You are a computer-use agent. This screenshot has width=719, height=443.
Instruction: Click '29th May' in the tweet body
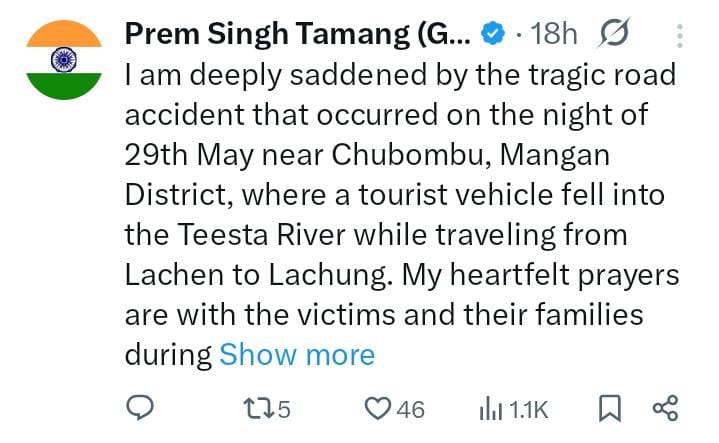pos(189,155)
